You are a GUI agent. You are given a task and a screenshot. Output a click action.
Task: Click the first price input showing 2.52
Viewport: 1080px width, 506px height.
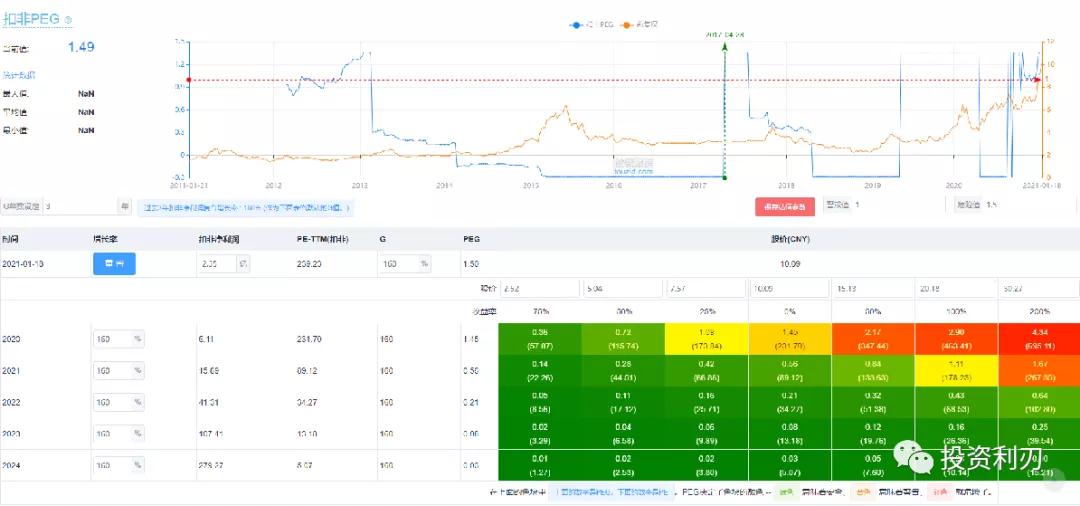point(539,288)
